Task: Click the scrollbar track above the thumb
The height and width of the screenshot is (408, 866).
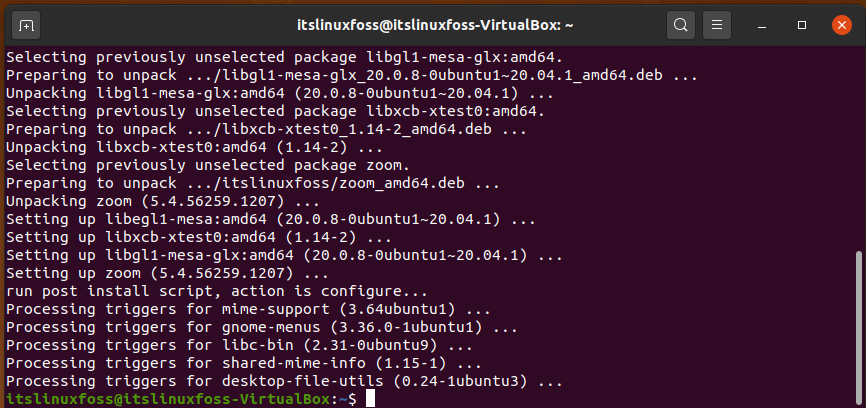Action: [x=858, y=149]
